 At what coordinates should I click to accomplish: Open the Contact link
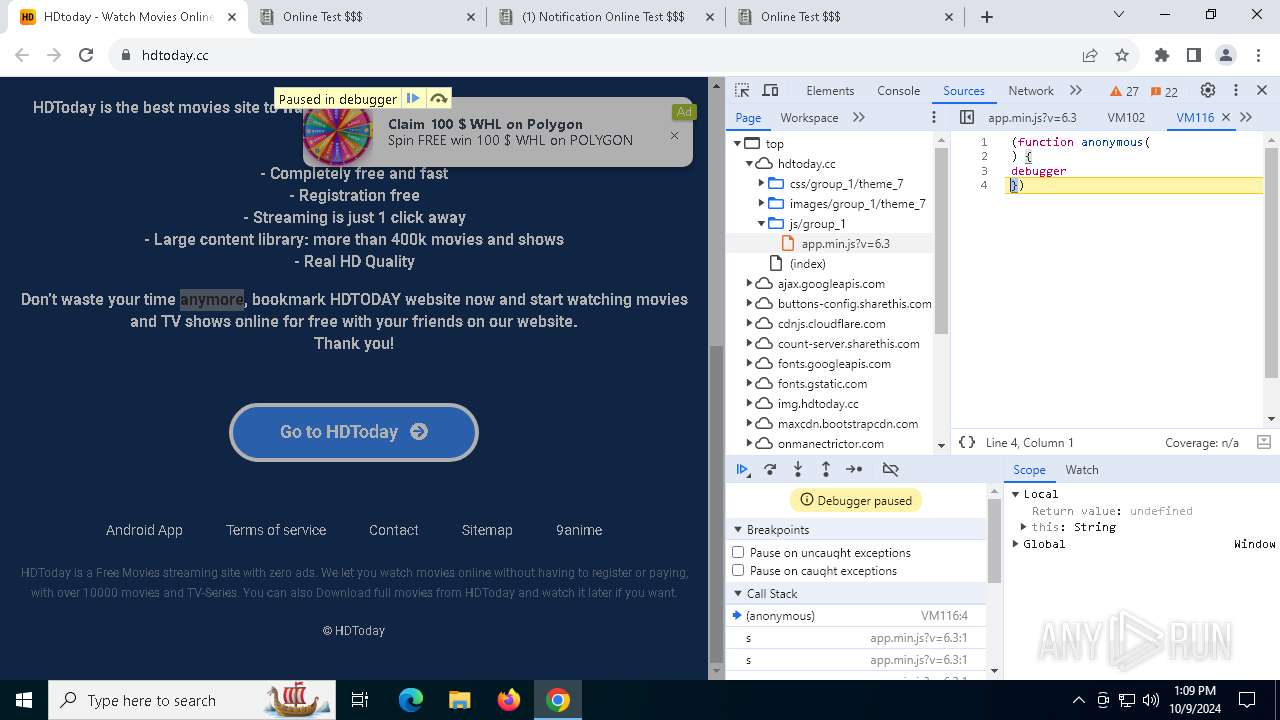point(393,530)
